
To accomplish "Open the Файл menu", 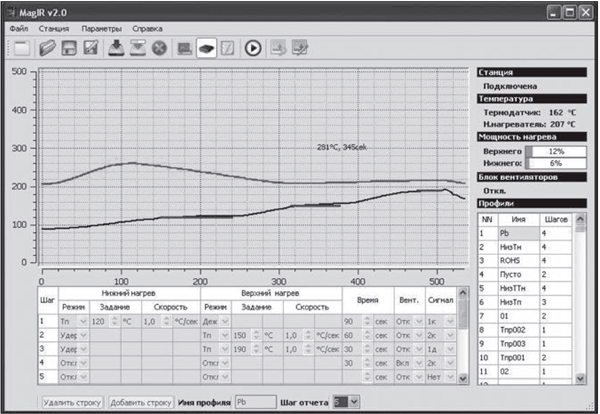I will pyautogui.click(x=19, y=29).
